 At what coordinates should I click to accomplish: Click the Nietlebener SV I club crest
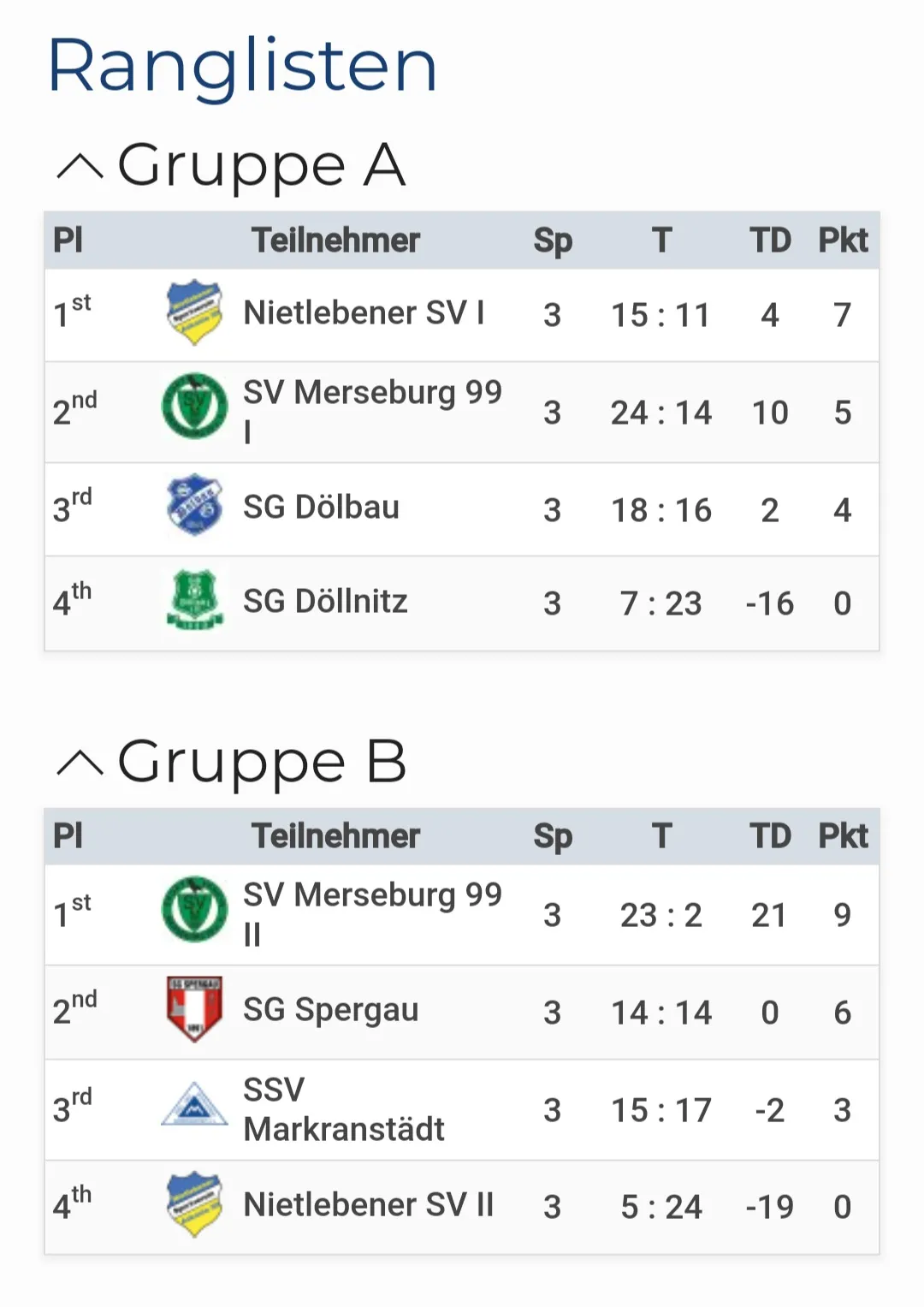coord(195,312)
